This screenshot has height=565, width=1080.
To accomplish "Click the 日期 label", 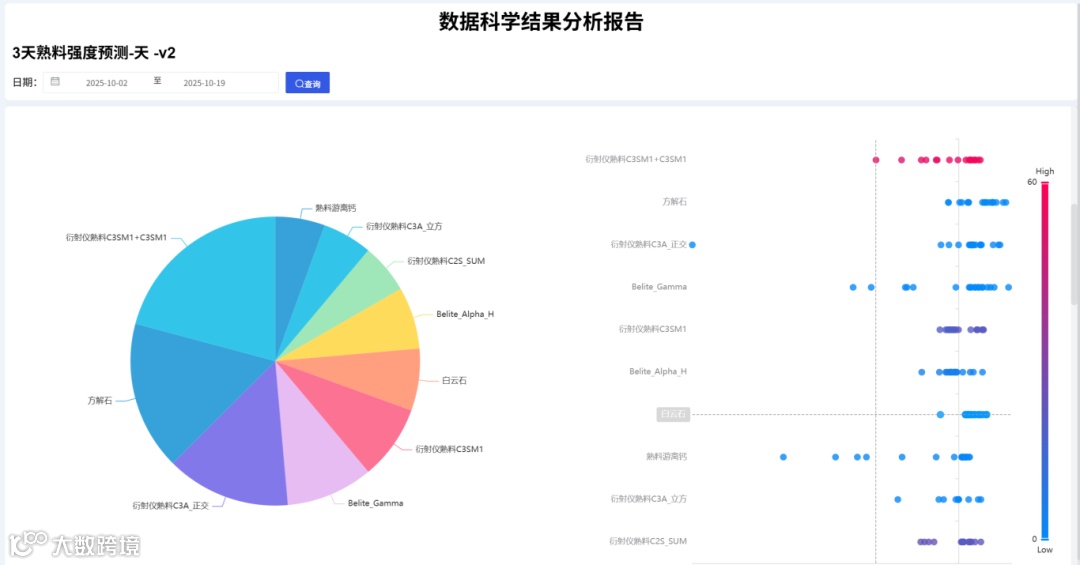I will click(x=24, y=83).
